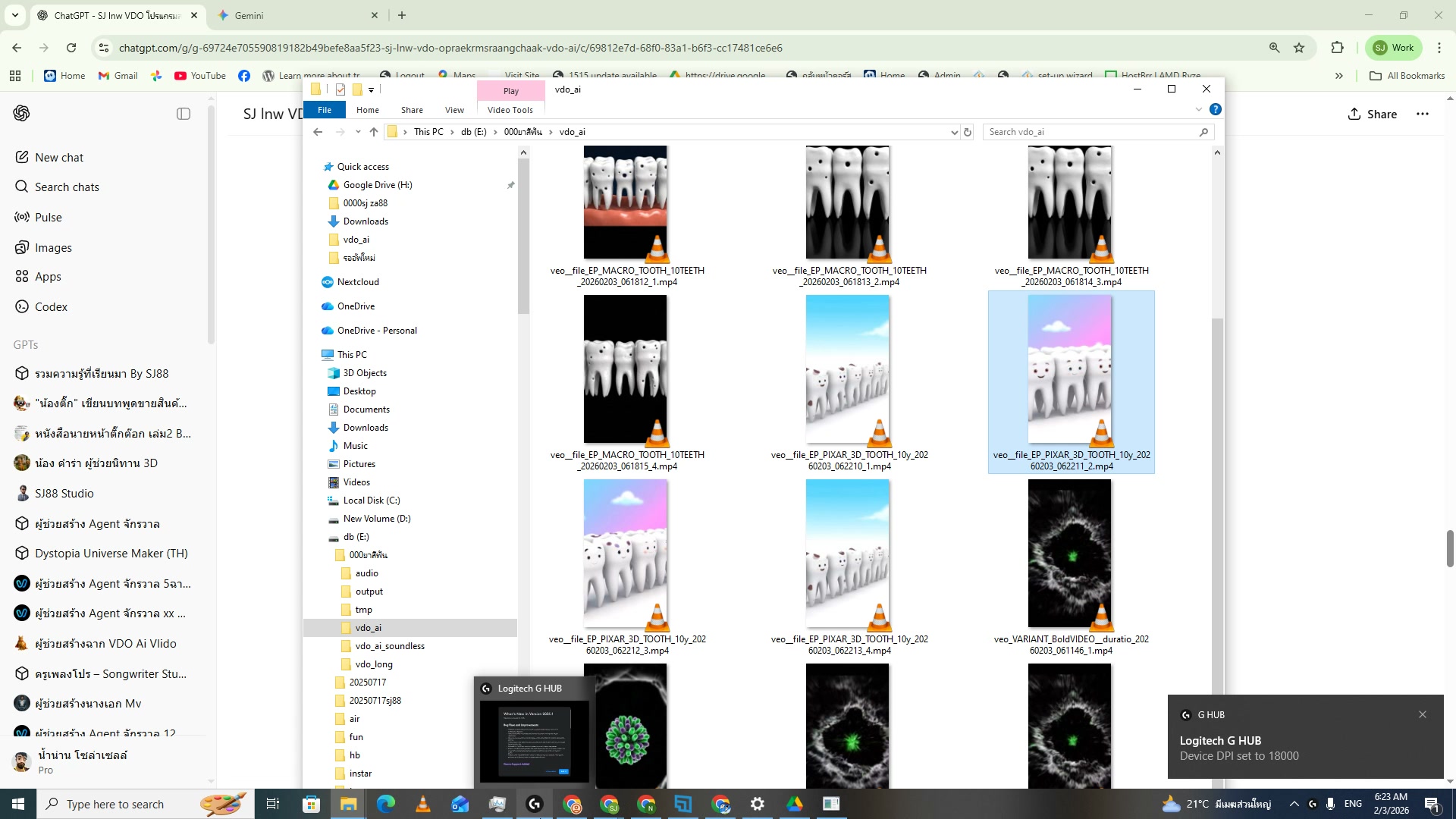The width and height of the screenshot is (1456, 819).
Task: Switch to the View tab in File Explorer
Action: [454, 109]
